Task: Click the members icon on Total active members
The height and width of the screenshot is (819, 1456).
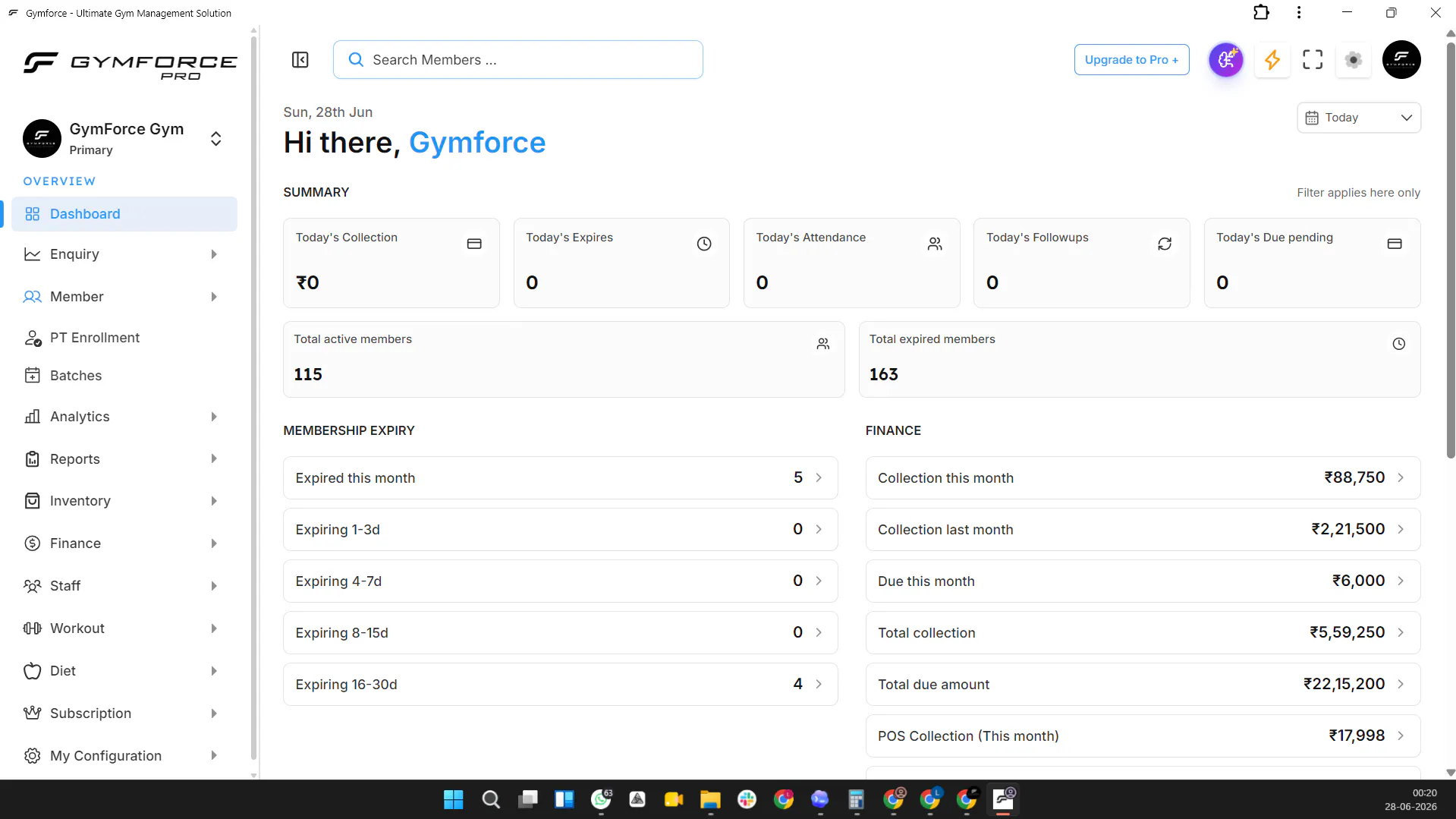Action: tap(823, 344)
